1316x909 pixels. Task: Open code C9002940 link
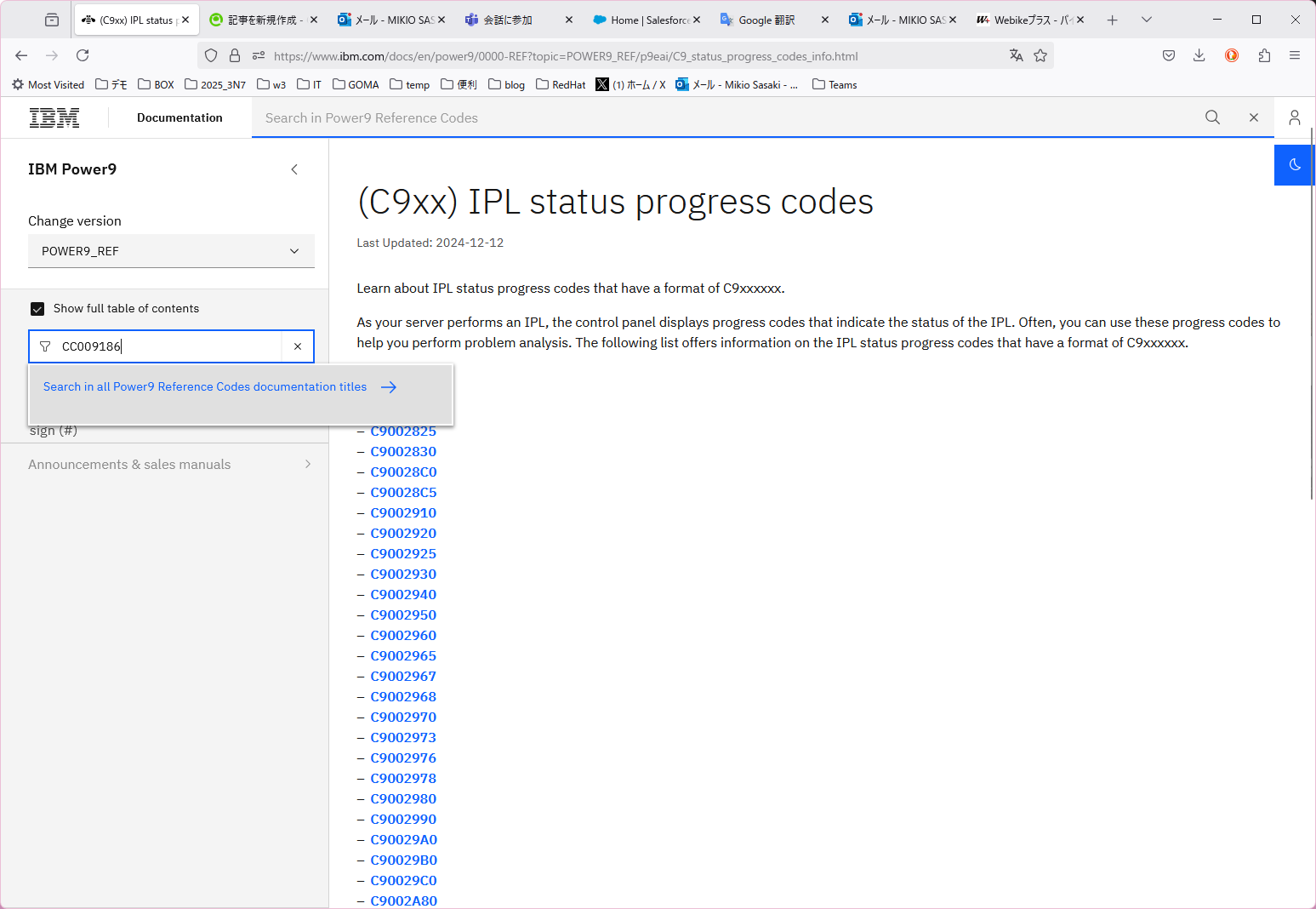click(403, 595)
